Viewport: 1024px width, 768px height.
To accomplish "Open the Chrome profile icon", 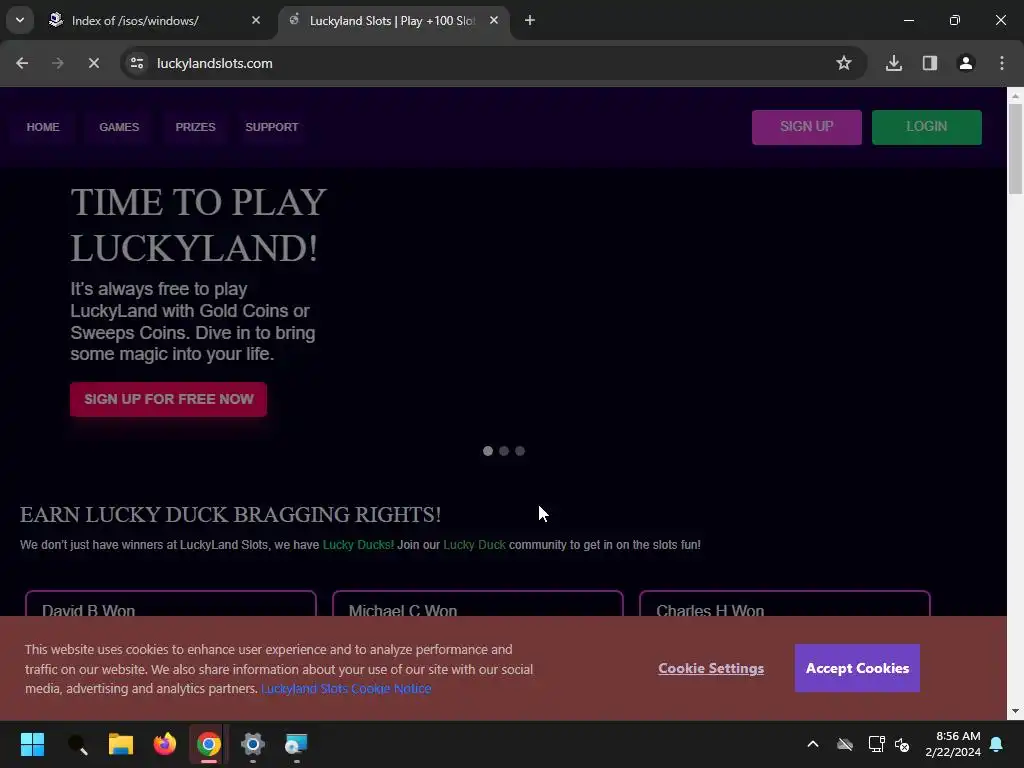I will coord(966,63).
